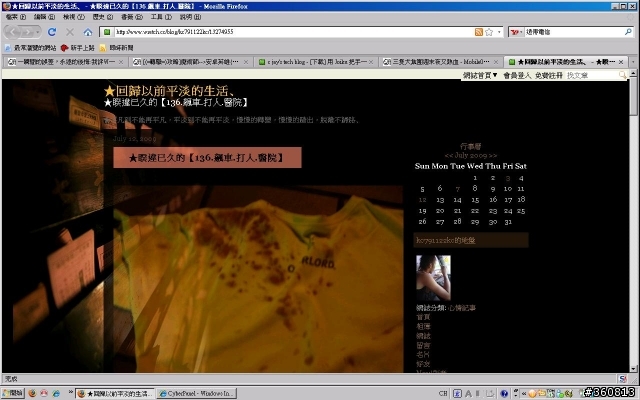Open the 新手上路 bookmark
Viewport: 640px width, 400px height.
click(78, 48)
